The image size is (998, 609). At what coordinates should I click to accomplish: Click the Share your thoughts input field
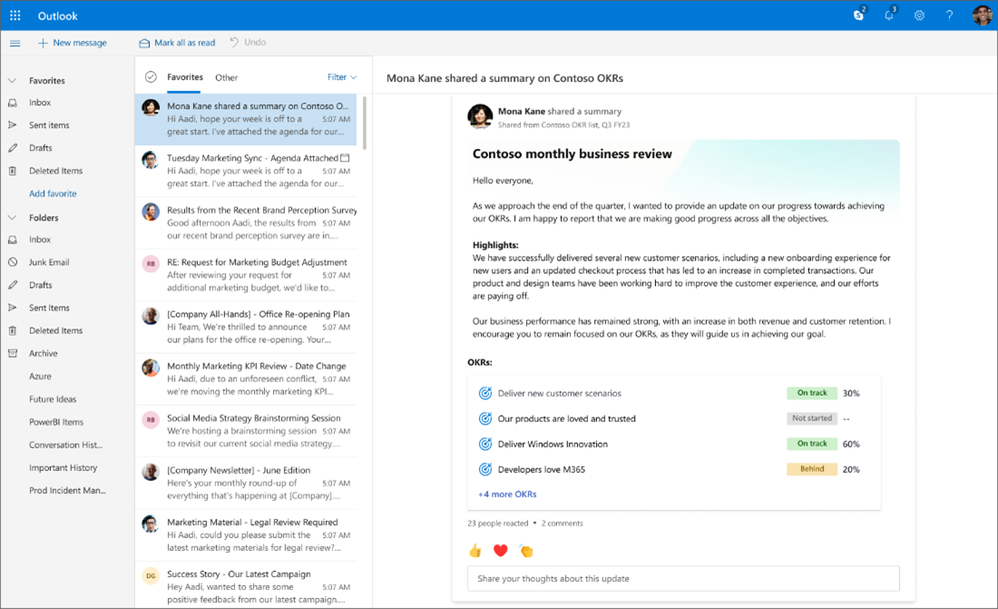[x=683, y=578]
